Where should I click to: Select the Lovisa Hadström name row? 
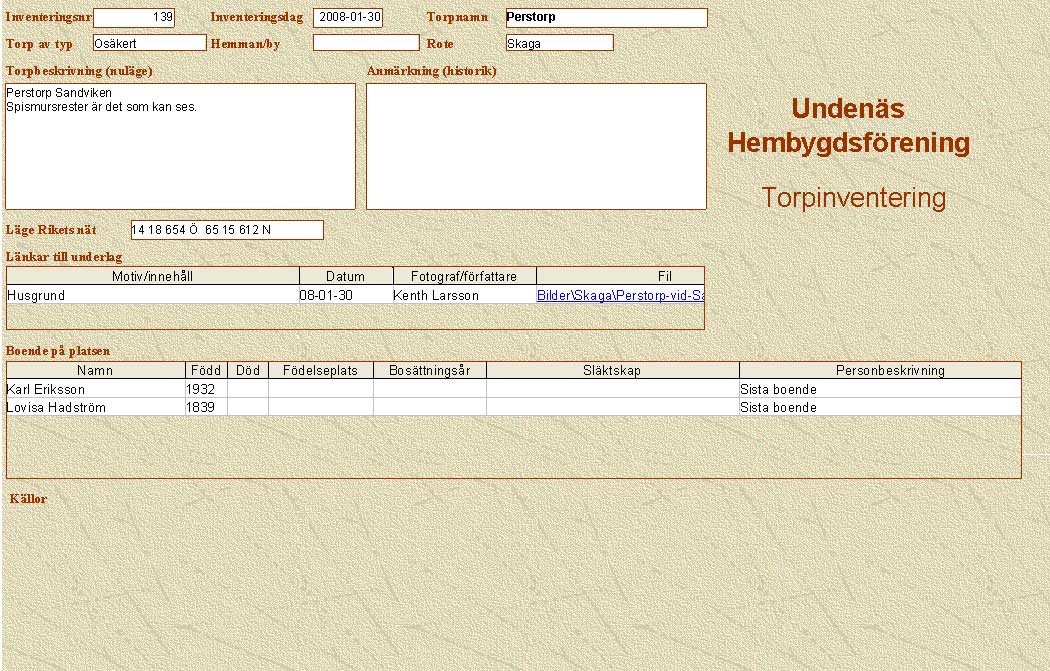pyautogui.click(x=95, y=407)
